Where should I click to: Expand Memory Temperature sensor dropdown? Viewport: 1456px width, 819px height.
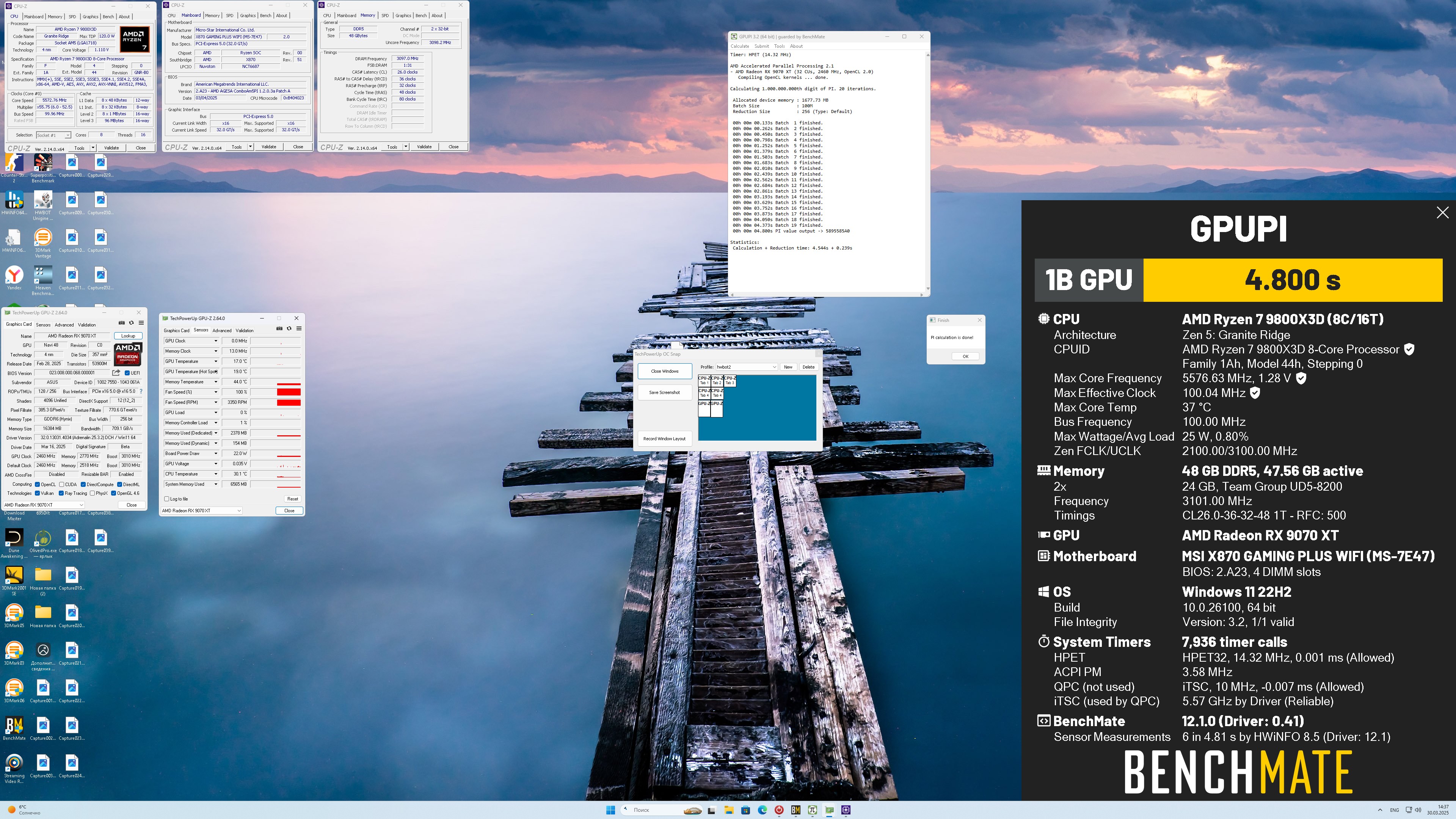(215, 382)
